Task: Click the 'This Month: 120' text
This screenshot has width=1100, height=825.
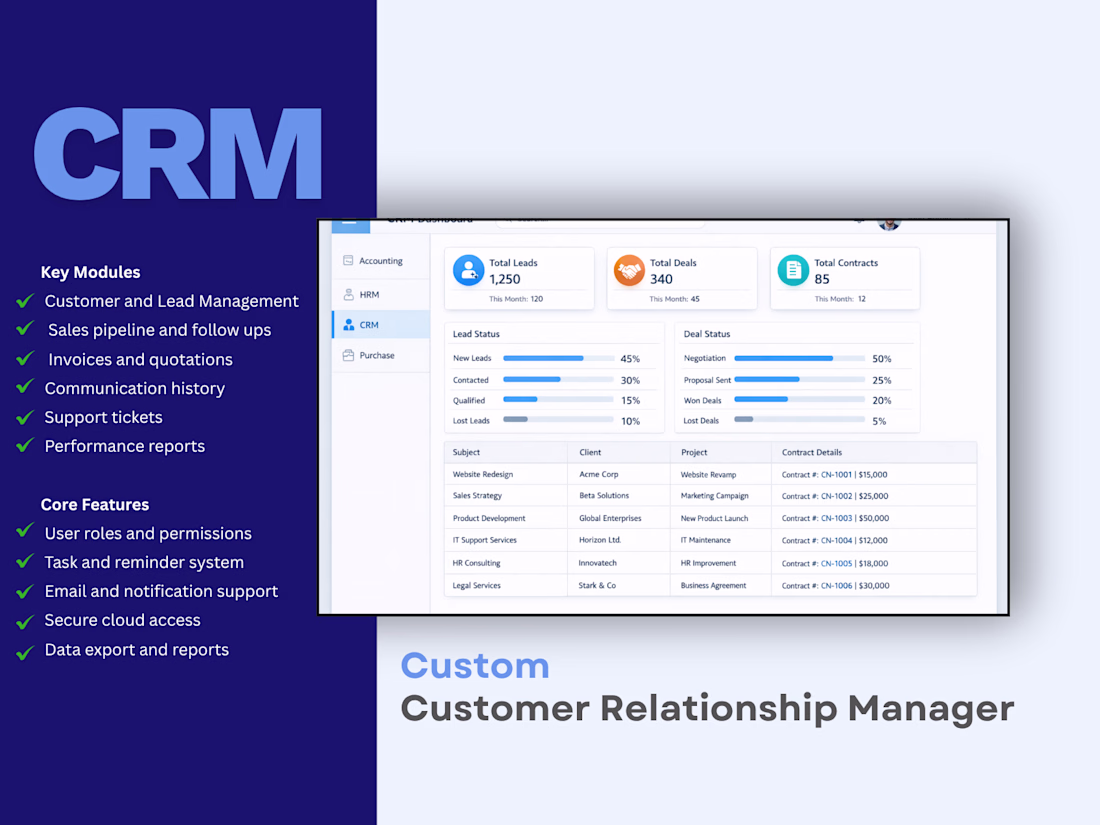Action: point(516,299)
